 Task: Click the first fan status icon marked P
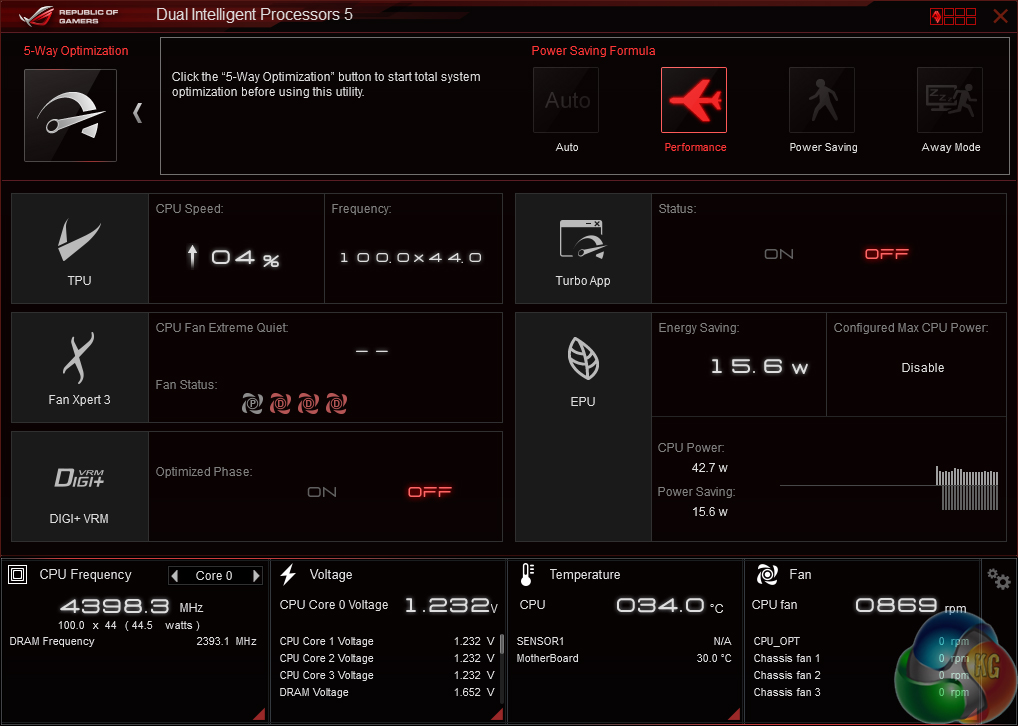[252, 404]
